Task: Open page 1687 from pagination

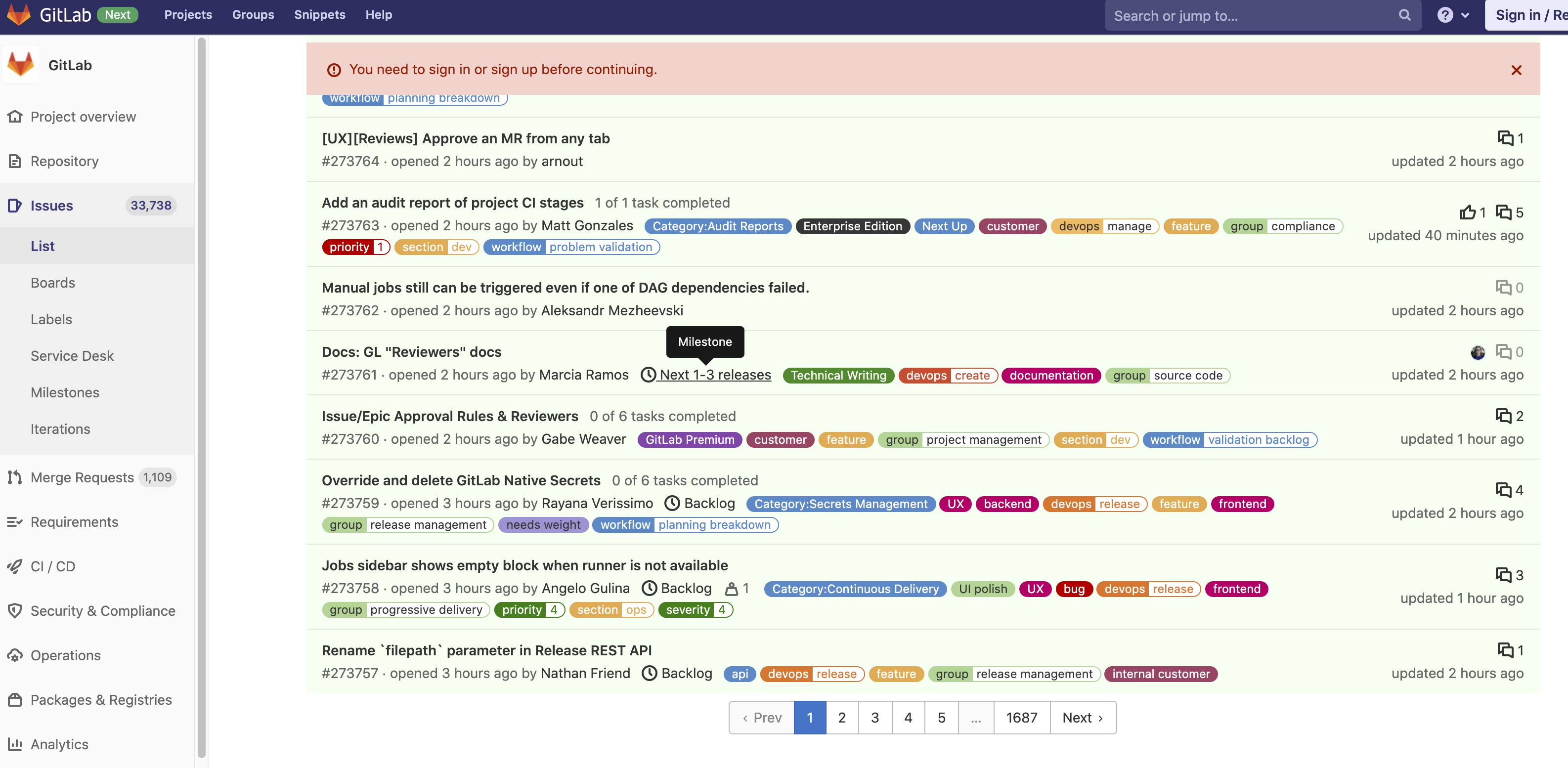Action: (1021, 718)
